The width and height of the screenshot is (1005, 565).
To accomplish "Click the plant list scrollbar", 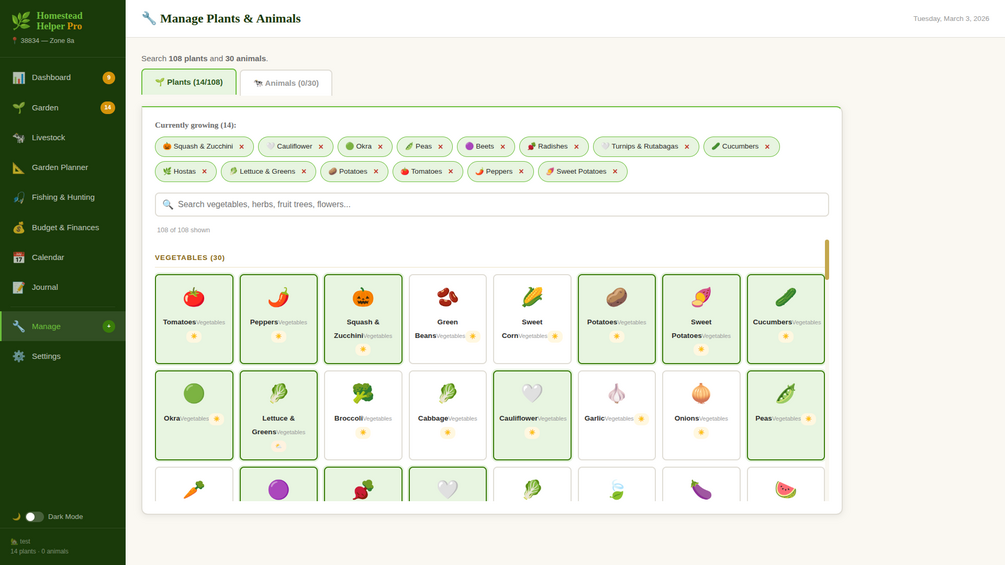I will coord(827,259).
